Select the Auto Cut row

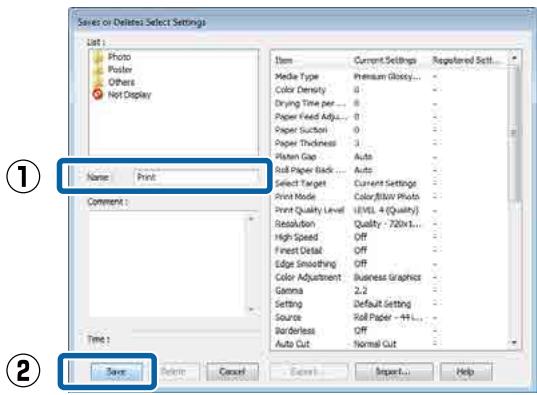click(x=390, y=344)
